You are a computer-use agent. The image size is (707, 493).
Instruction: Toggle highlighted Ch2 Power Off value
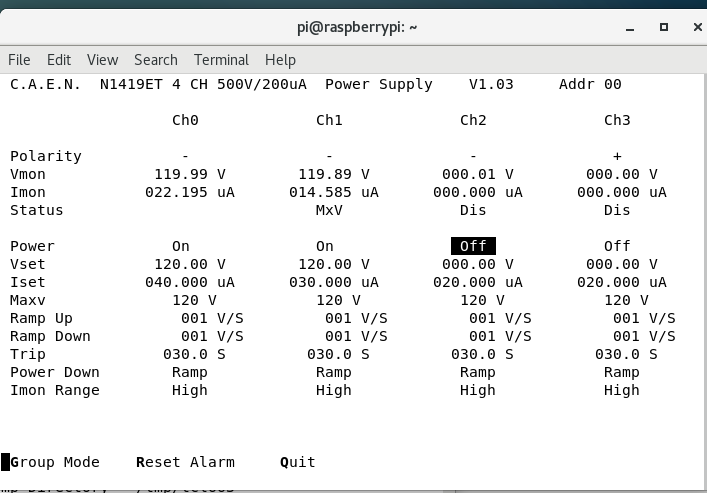pos(473,246)
